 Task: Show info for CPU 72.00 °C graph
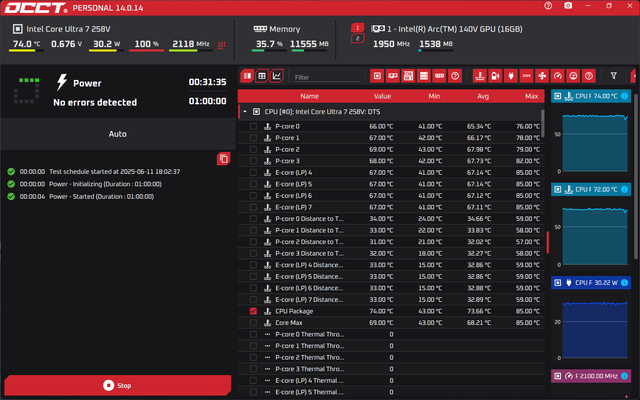[624, 189]
